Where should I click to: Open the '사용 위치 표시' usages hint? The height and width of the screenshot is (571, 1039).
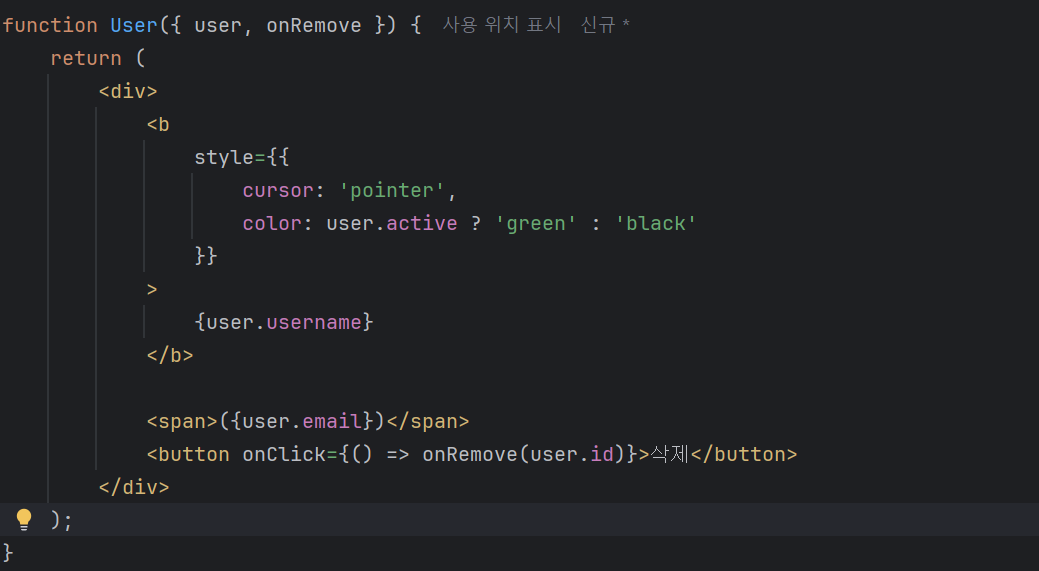pos(502,25)
